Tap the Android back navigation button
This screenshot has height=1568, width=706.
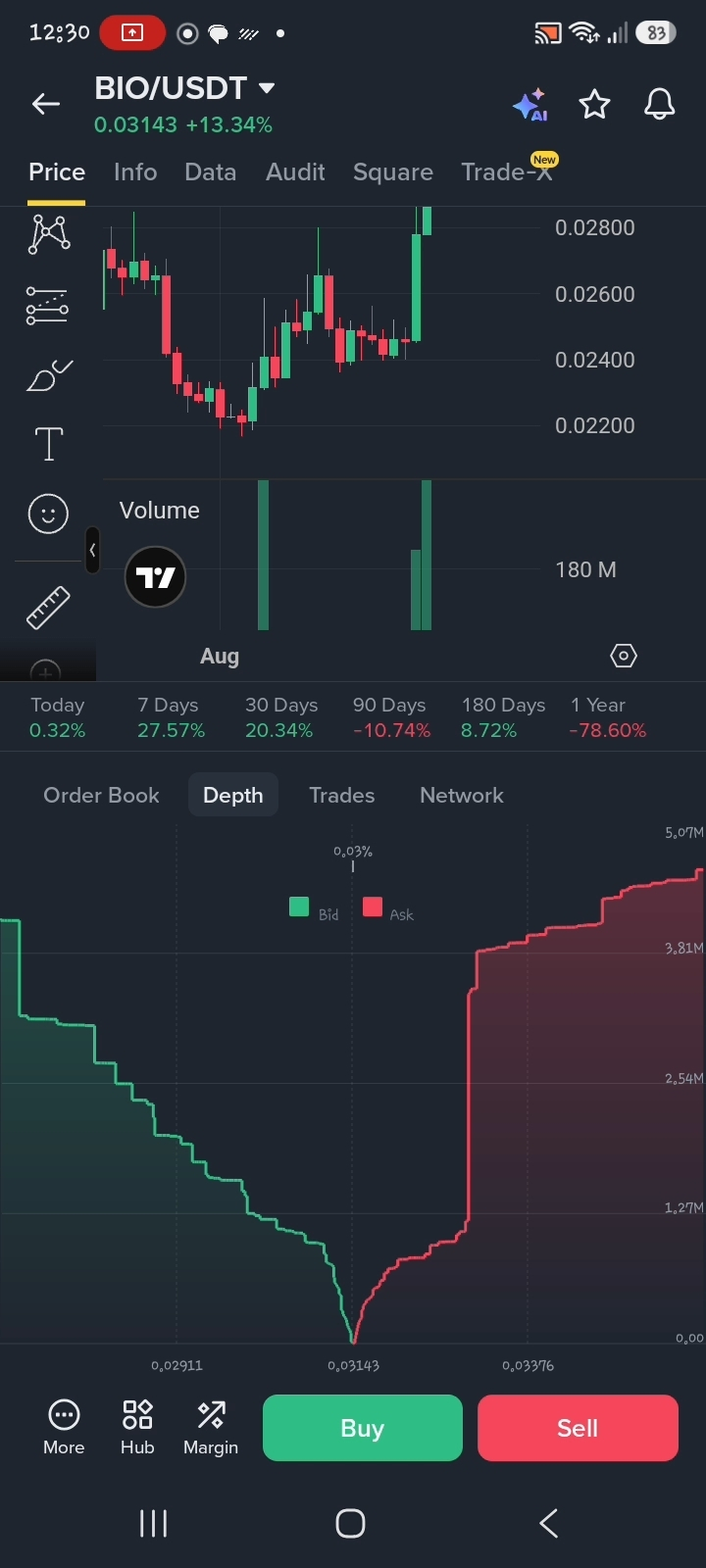[x=549, y=1523]
